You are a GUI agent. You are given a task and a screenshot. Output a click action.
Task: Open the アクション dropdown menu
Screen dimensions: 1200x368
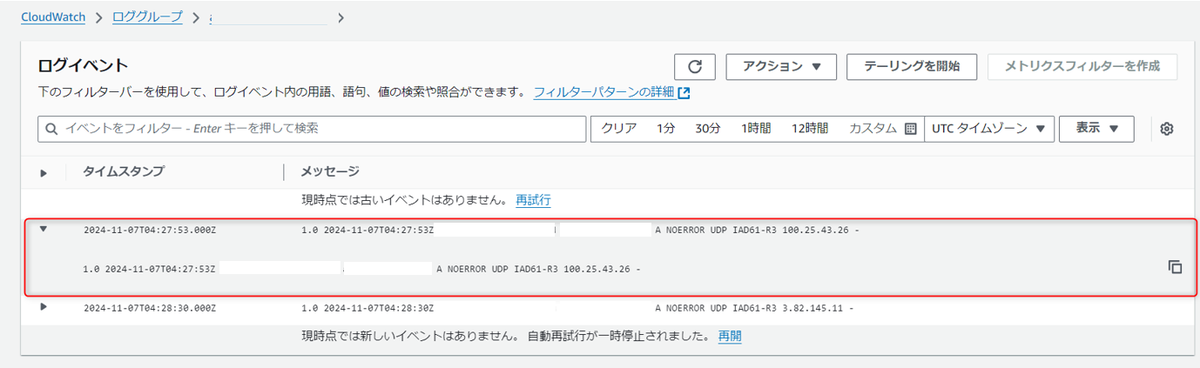click(x=781, y=66)
